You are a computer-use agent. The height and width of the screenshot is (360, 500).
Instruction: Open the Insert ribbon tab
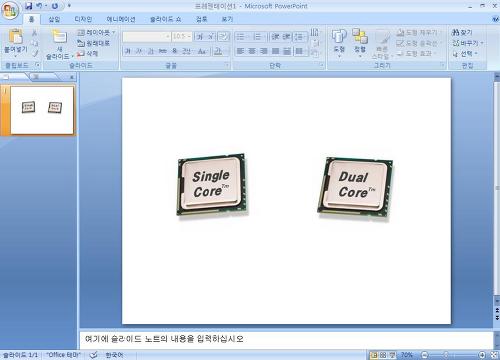coord(54,19)
